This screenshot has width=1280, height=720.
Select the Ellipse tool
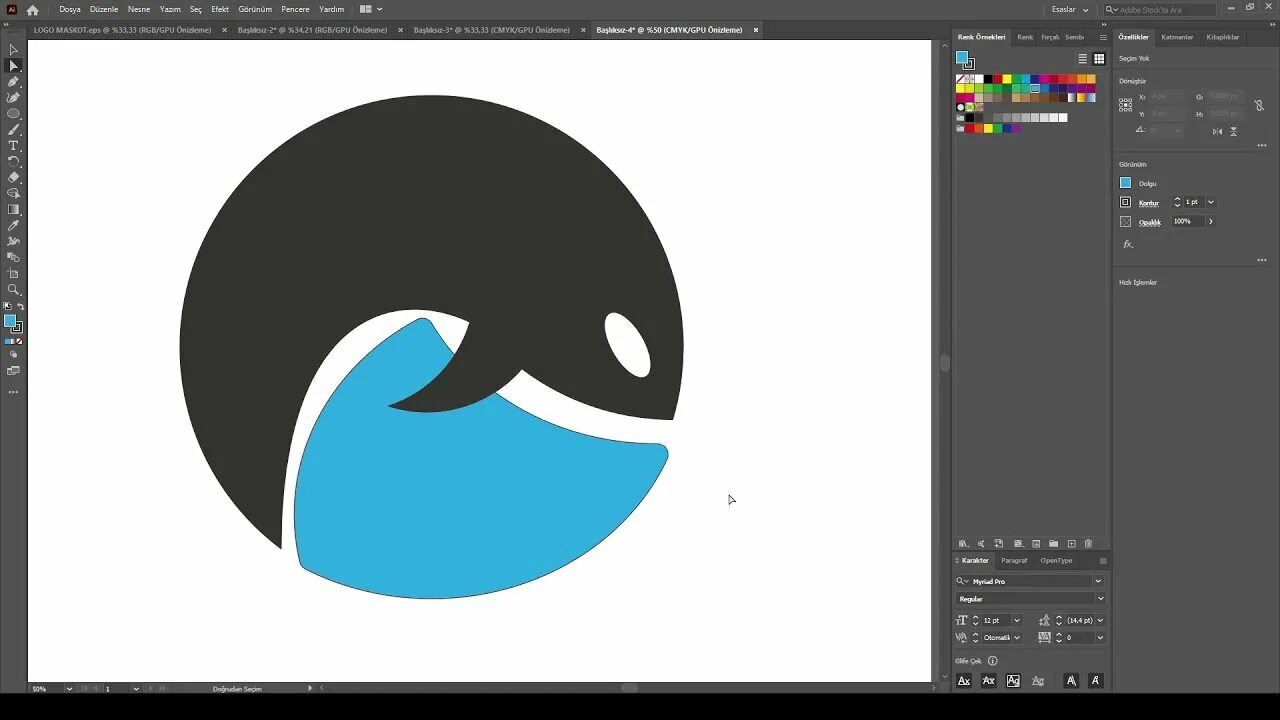point(13,113)
